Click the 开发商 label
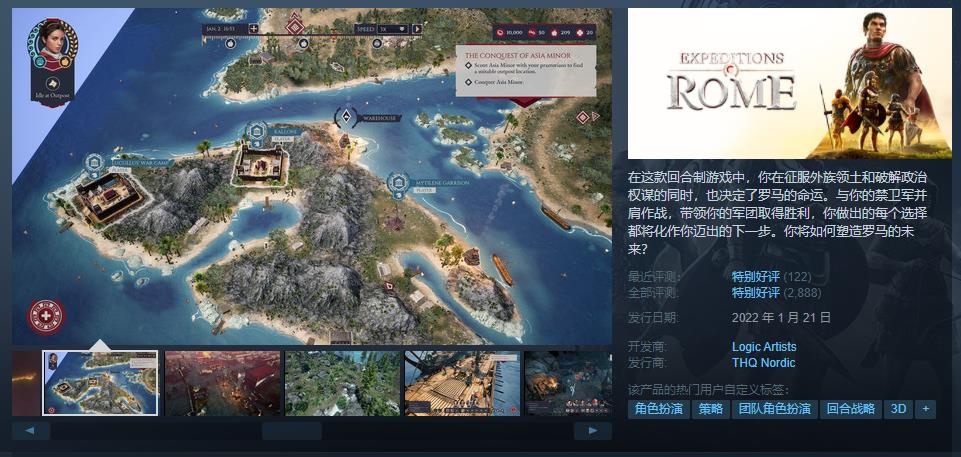Viewport: 961px width, 457px height. [647, 347]
